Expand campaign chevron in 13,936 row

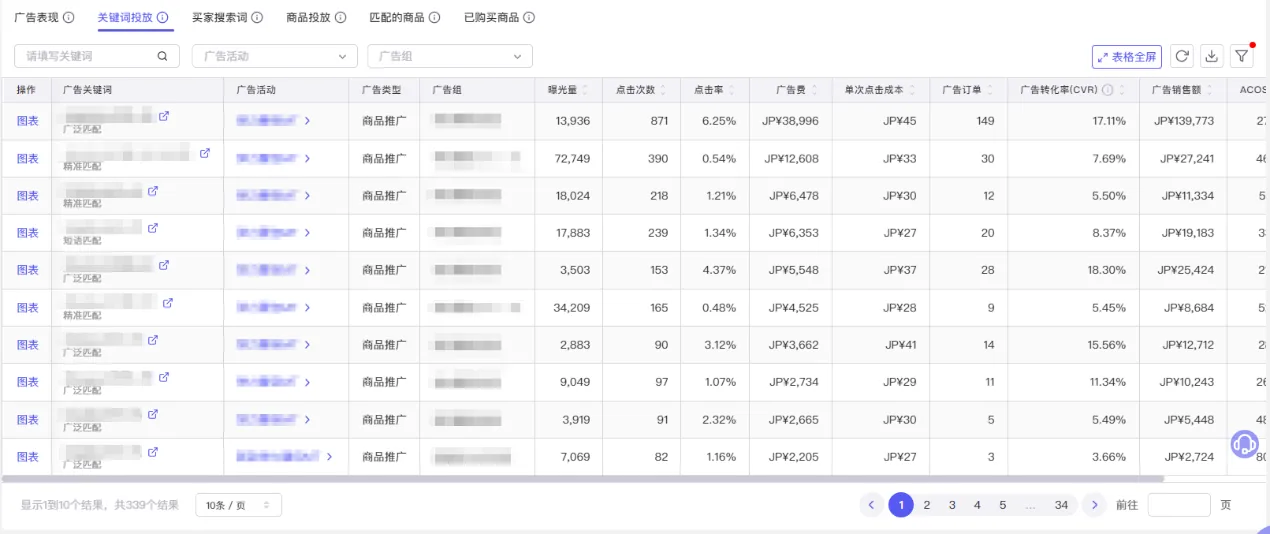pos(307,121)
